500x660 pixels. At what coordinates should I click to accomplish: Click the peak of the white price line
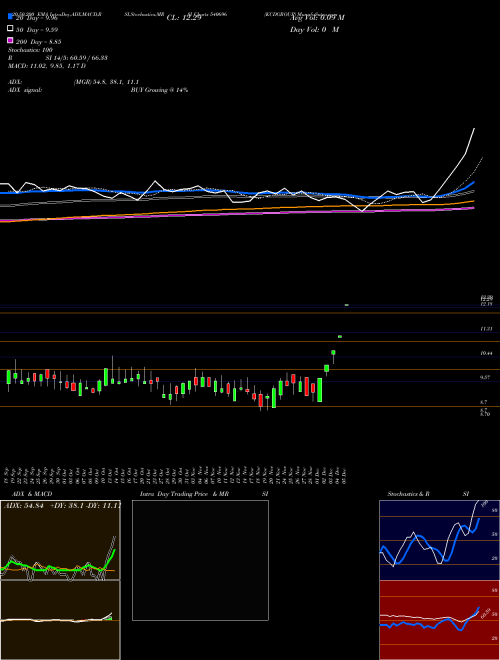[474, 128]
